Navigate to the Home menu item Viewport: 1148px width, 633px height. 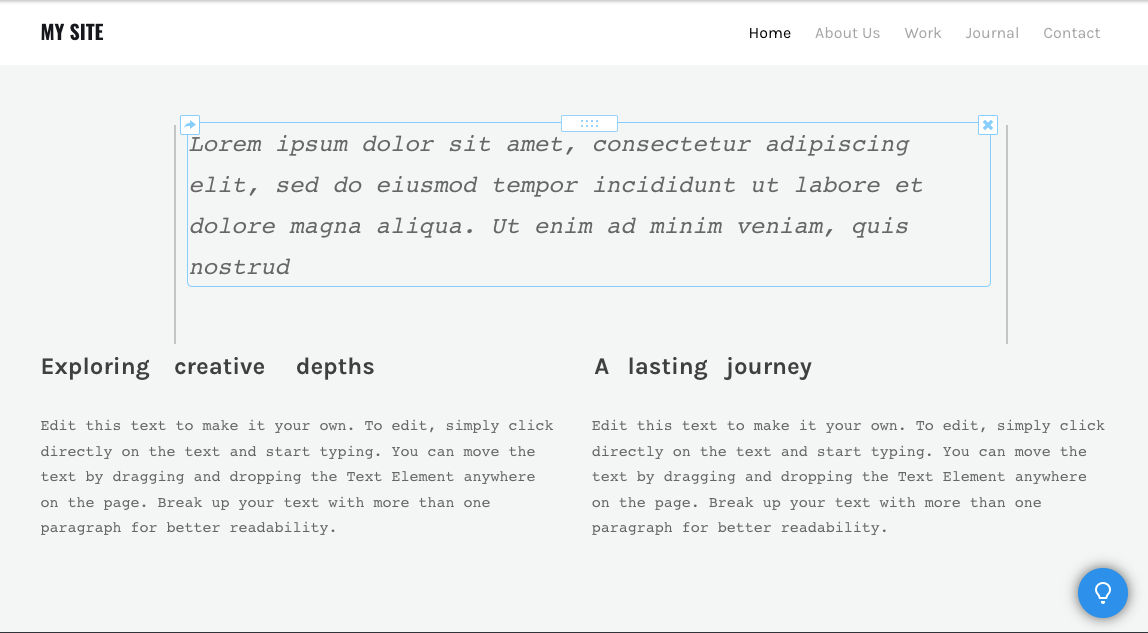[769, 33]
